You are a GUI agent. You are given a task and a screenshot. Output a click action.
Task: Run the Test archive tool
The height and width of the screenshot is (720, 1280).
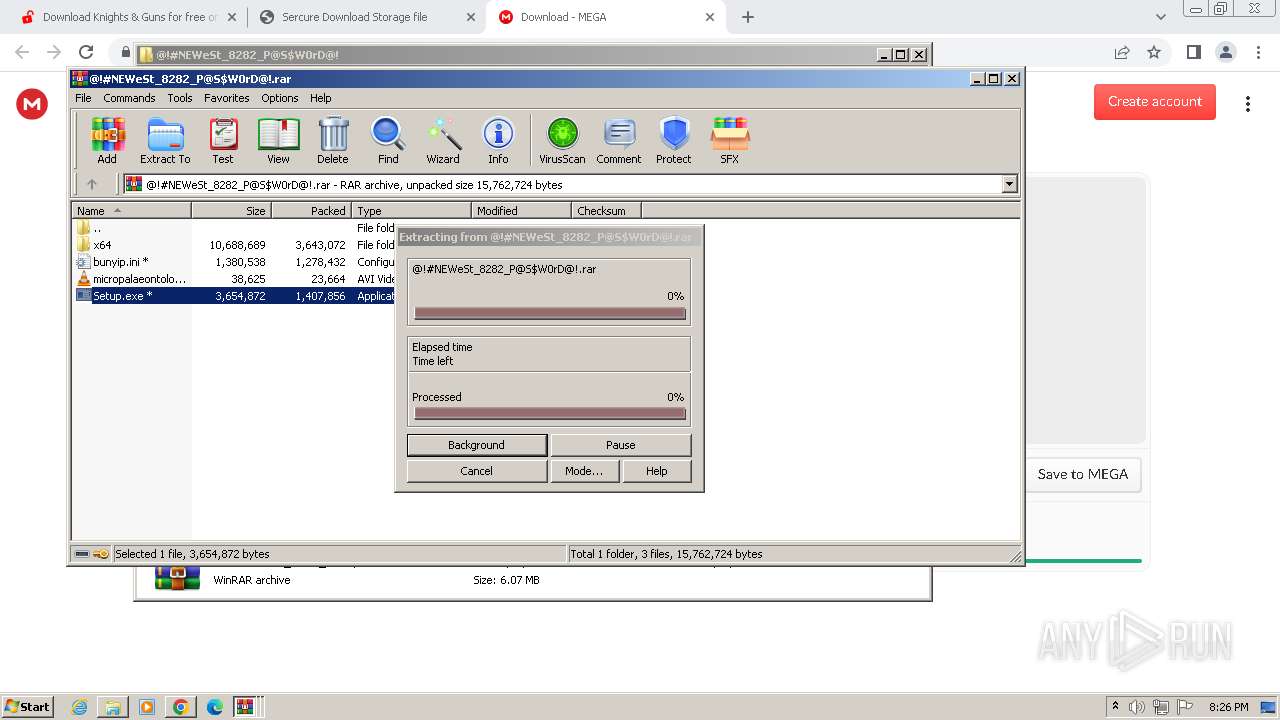pos(223,140)
